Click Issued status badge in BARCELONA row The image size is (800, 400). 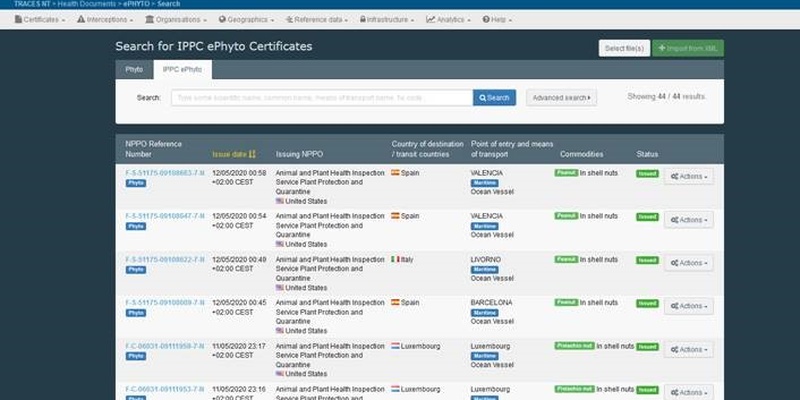647,304
